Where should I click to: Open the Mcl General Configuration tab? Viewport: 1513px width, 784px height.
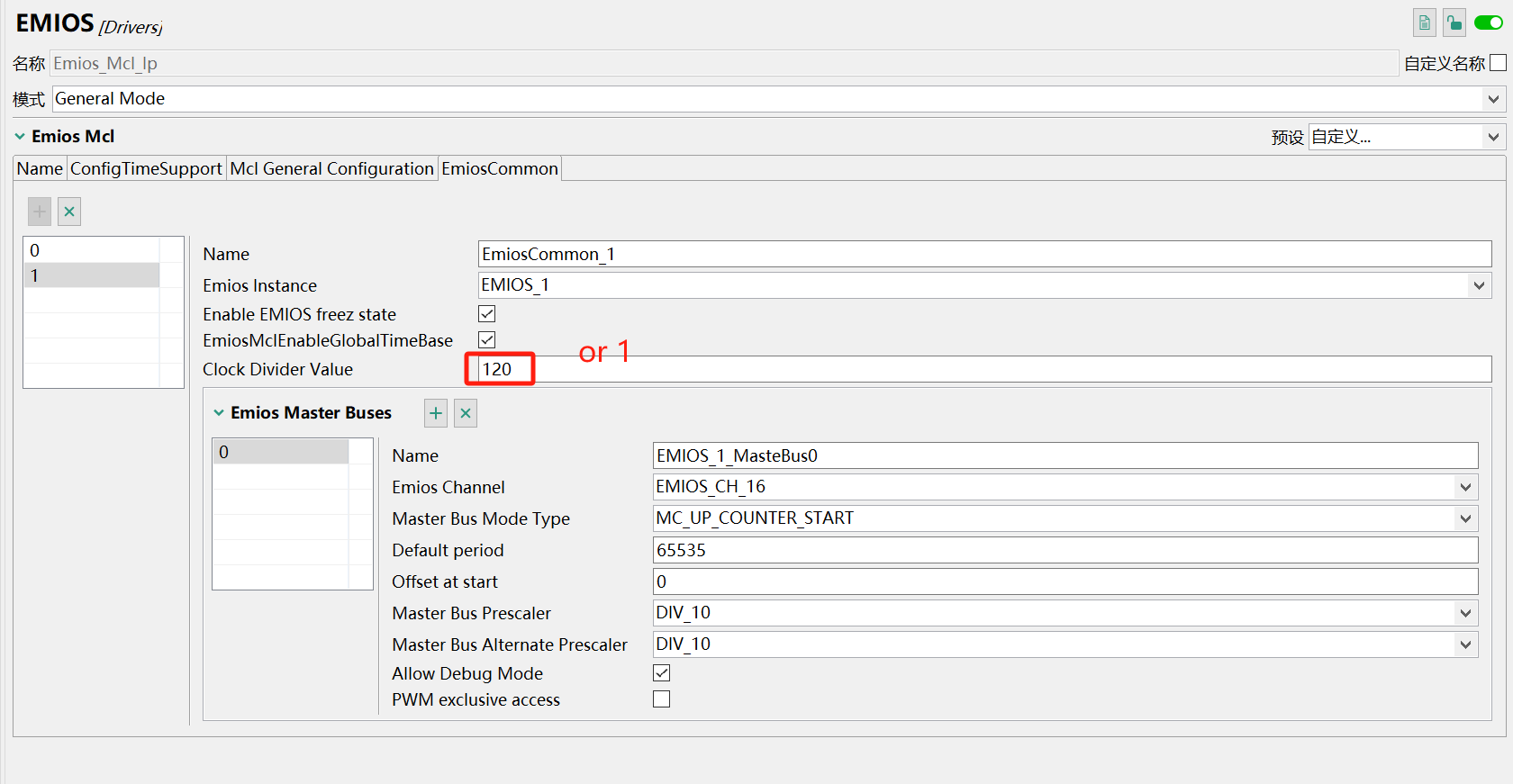click(331, 169)
